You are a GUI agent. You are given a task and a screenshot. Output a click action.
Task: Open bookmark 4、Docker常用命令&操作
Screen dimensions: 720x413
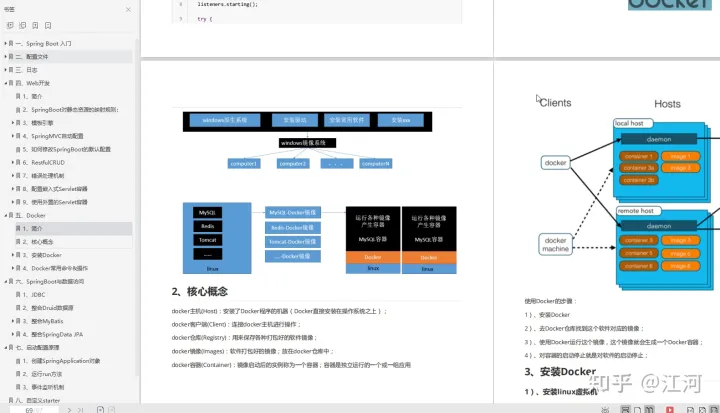[x=56, y=268]
